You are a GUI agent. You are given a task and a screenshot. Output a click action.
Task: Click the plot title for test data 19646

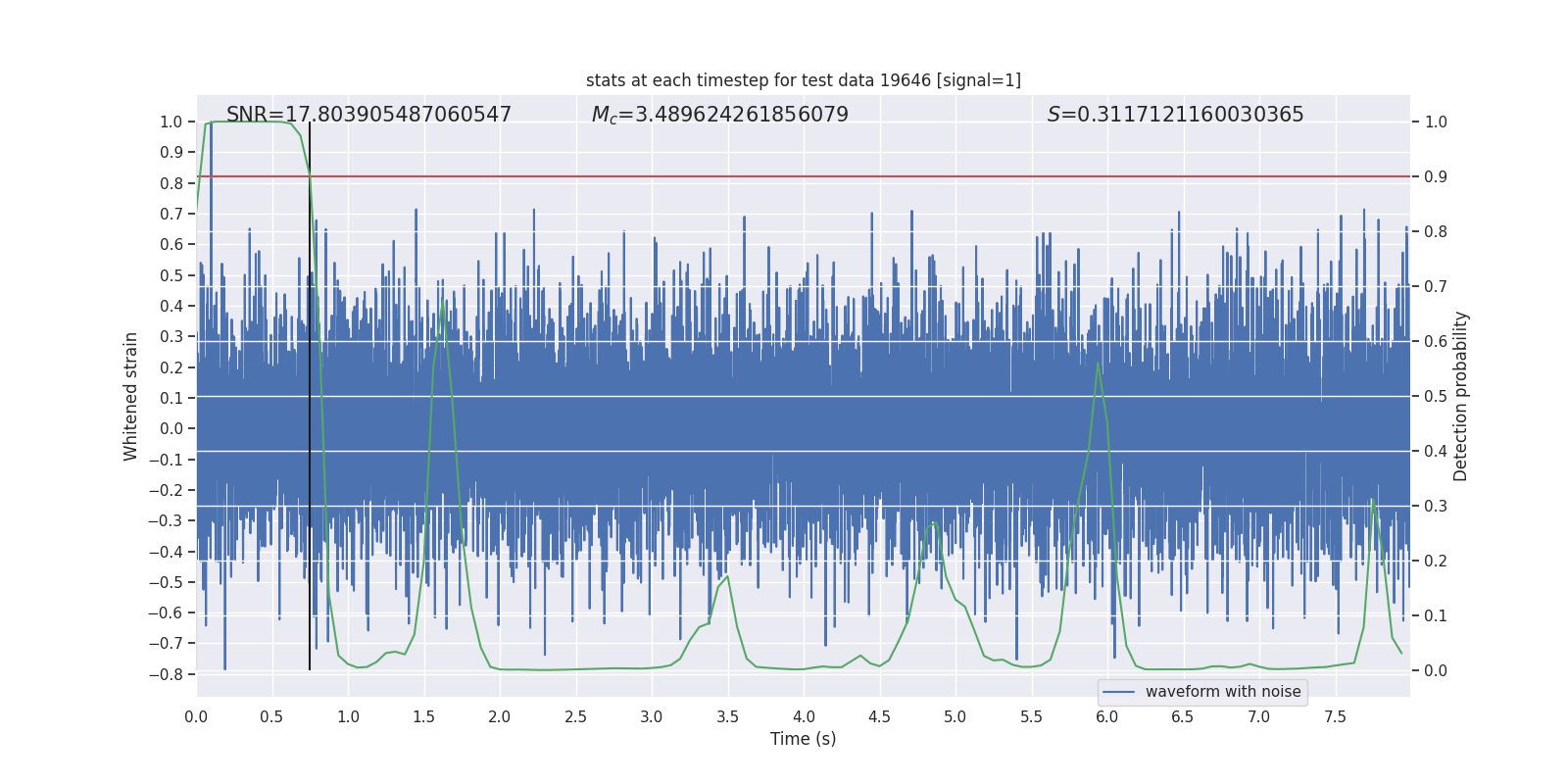pos(803,80)
